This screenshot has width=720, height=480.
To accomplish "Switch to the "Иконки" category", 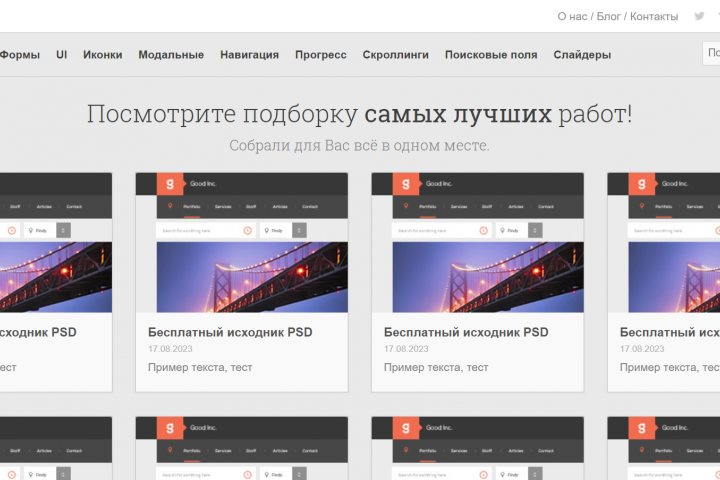I will click(x=103, y=55).
